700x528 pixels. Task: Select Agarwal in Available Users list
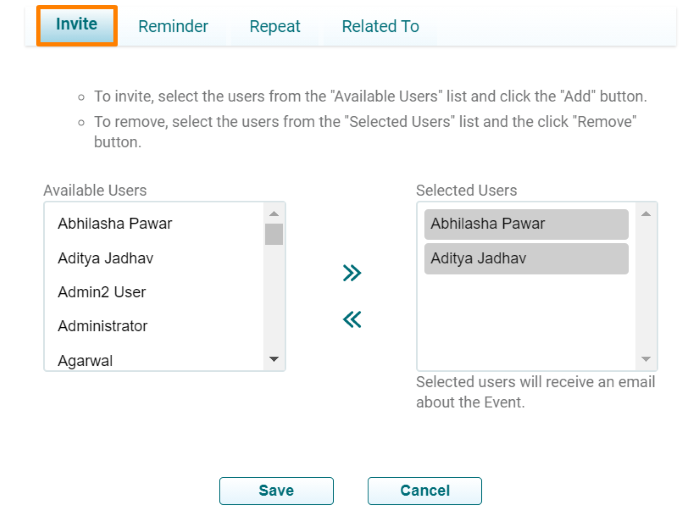tap(85, 360)
